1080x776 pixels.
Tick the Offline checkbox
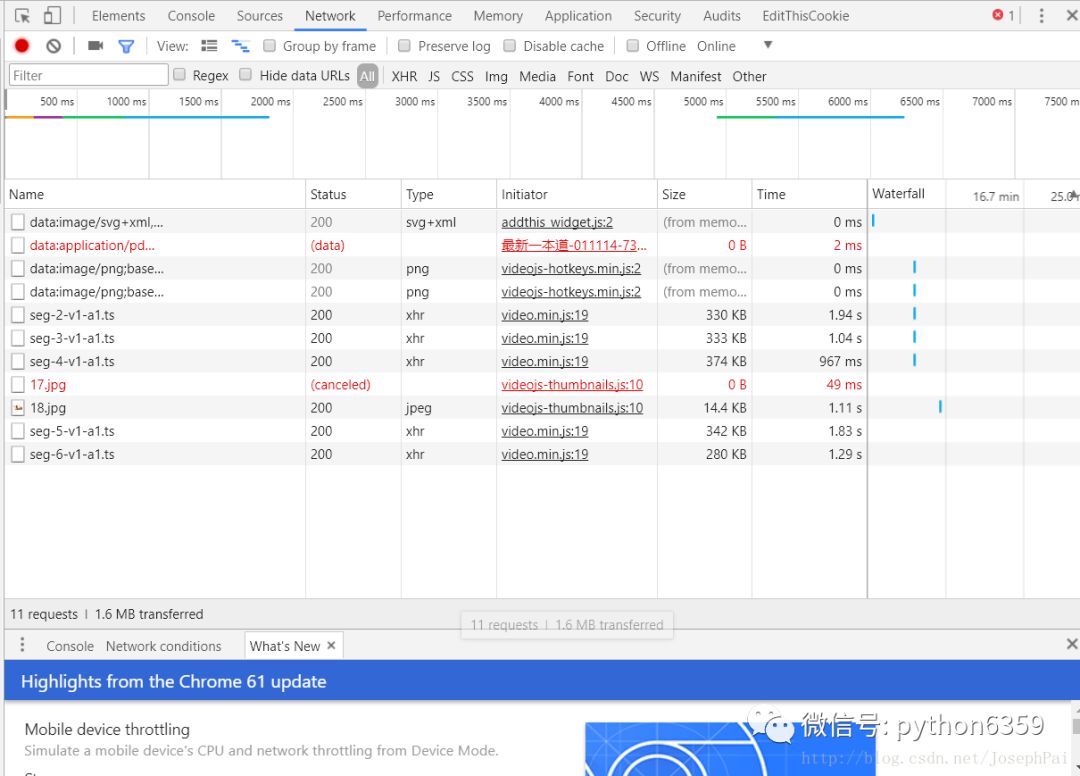tap(632, 45)
